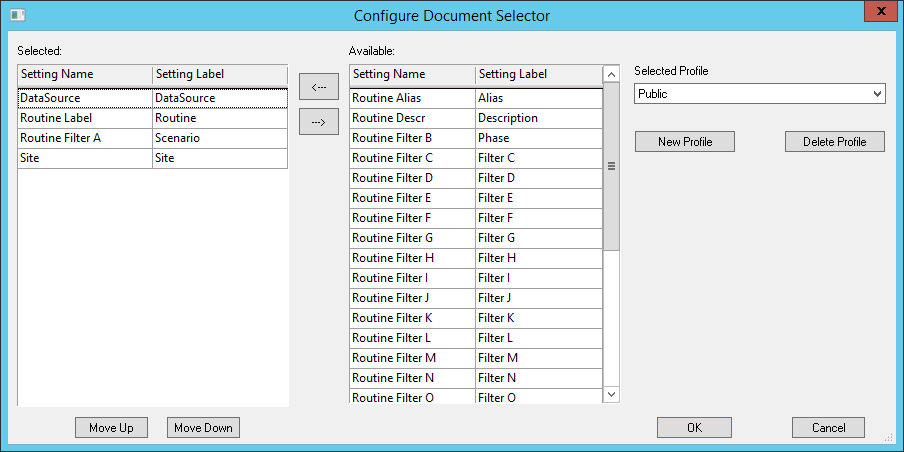
Task: Click Available list scroll down arrow
Action: (x=612, y=395)
